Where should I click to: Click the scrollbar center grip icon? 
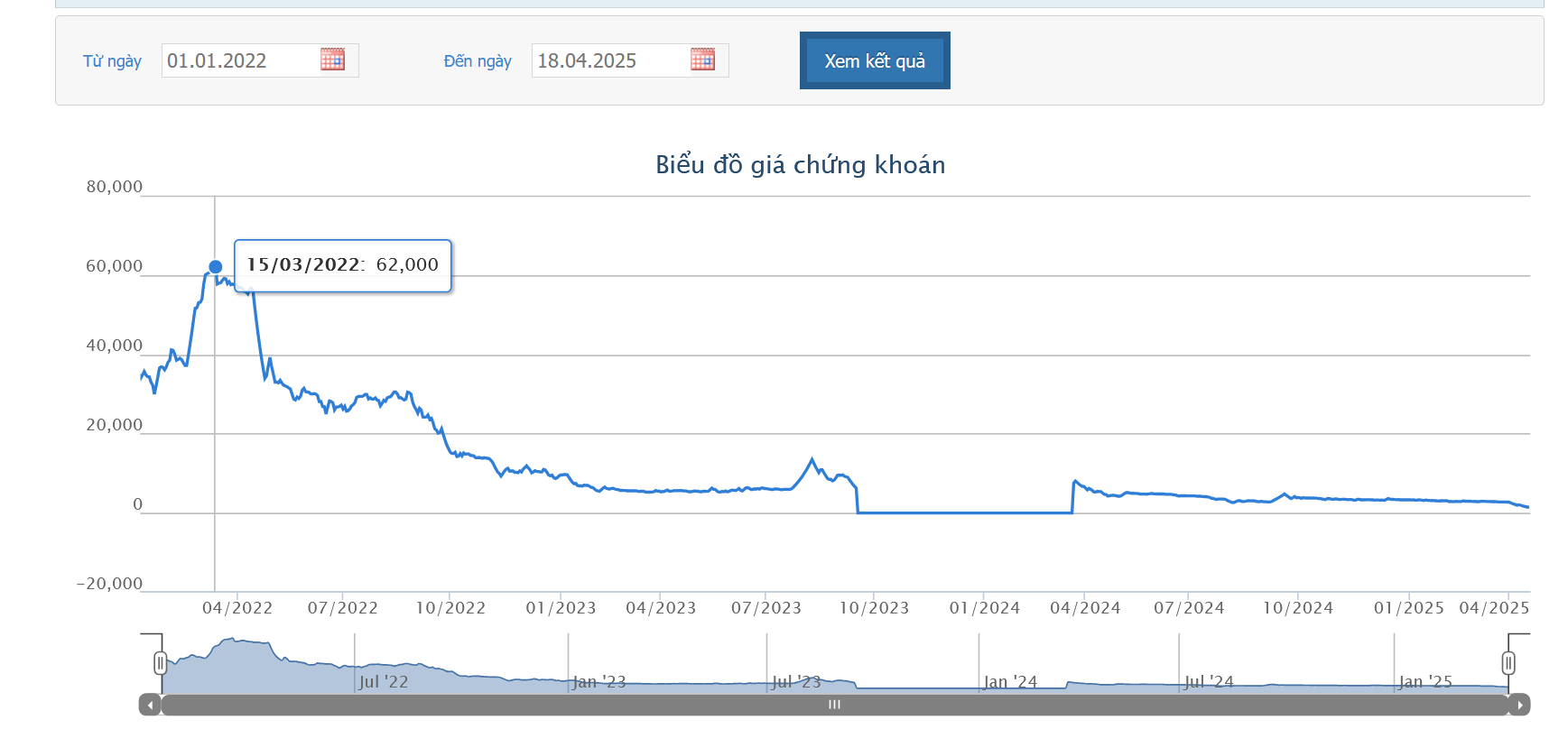tap(834, 705)
